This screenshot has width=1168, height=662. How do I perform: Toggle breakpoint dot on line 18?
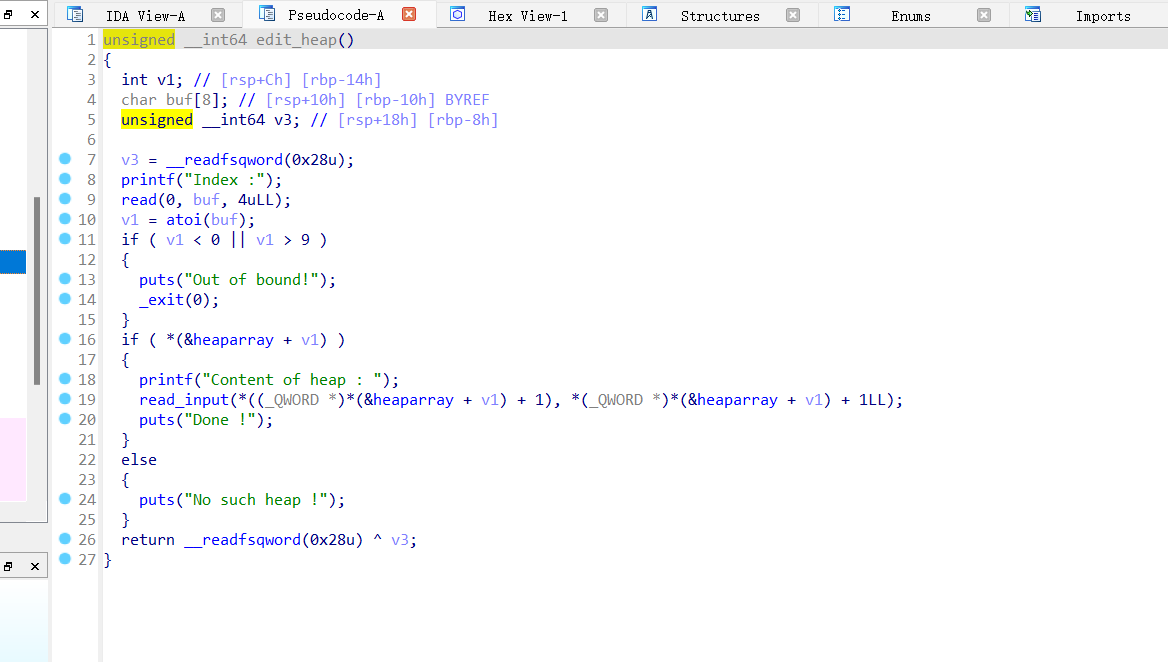point(65,379)
